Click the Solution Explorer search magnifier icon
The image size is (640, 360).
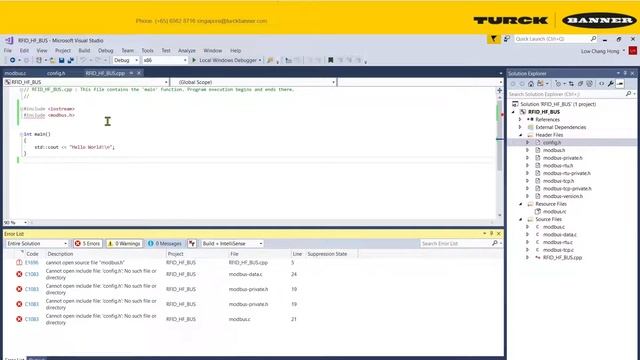pos(628,94)
